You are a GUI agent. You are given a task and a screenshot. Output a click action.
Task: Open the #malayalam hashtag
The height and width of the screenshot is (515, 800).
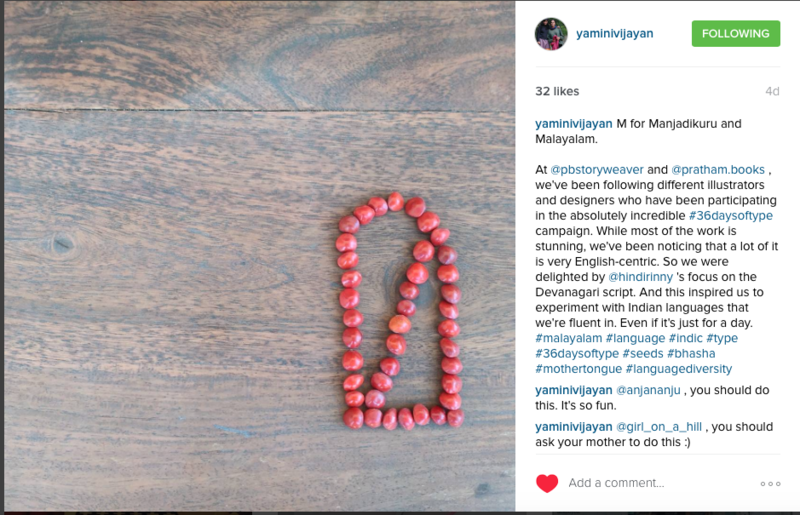pyautogui.click(x=568, y=338)
